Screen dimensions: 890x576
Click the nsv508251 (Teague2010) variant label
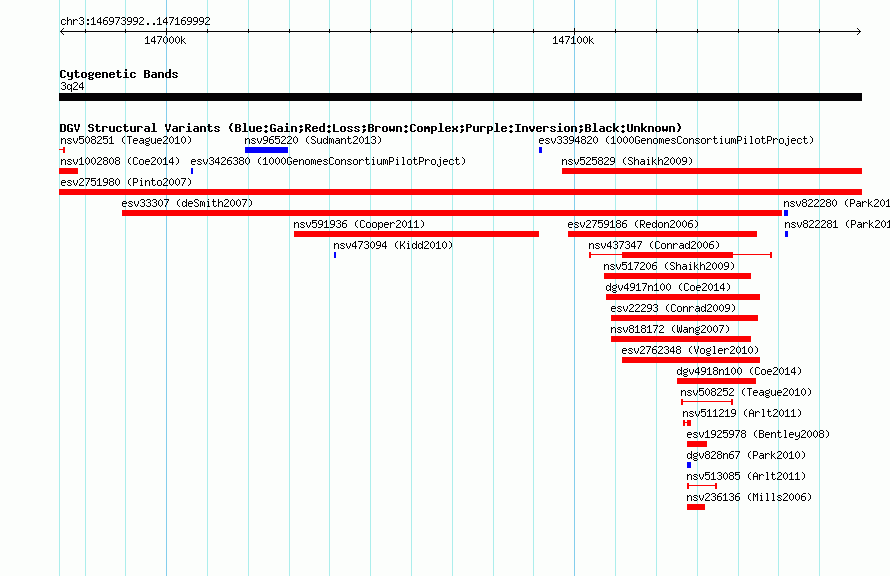pos(126,140)
